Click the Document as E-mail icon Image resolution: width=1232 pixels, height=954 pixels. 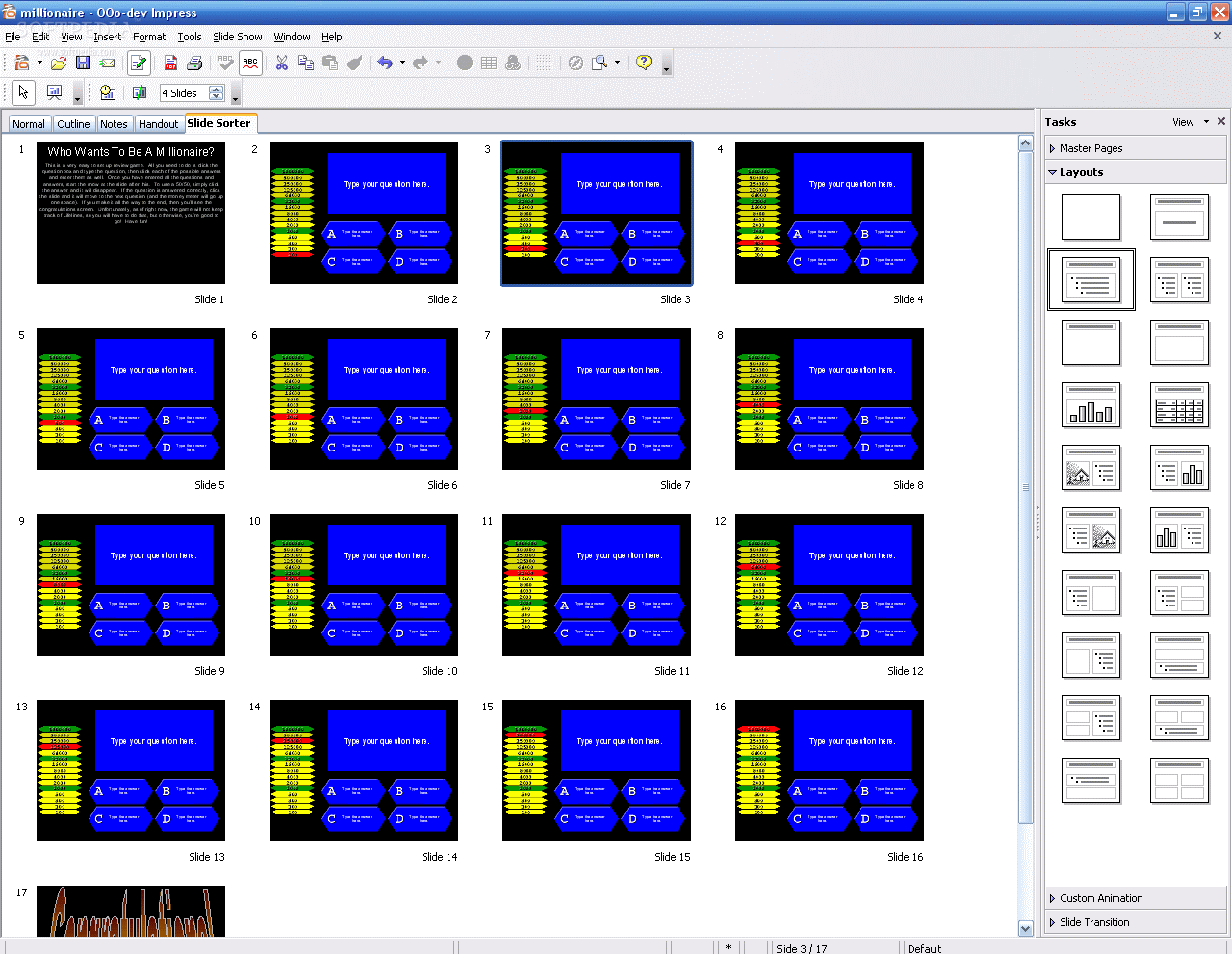108,63
